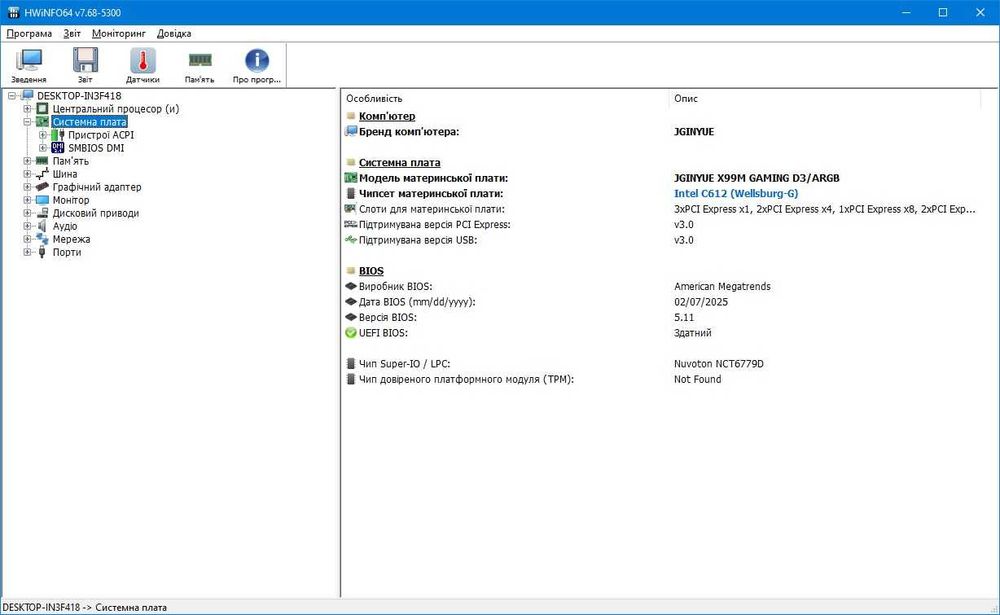Select Дисковий приводи label in the tree
Viewport: 1000px width, 615px height.
click(96, 213)
